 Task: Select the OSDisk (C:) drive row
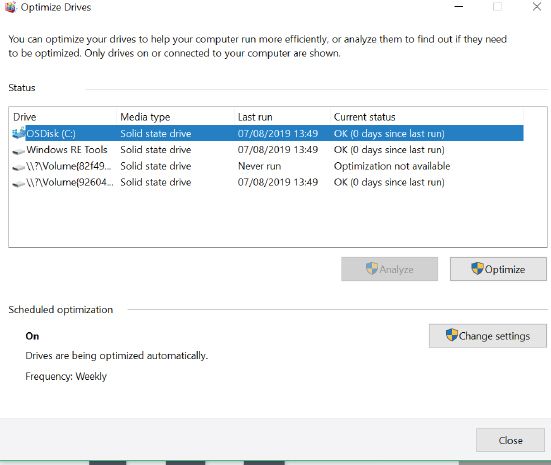(267, 134)
